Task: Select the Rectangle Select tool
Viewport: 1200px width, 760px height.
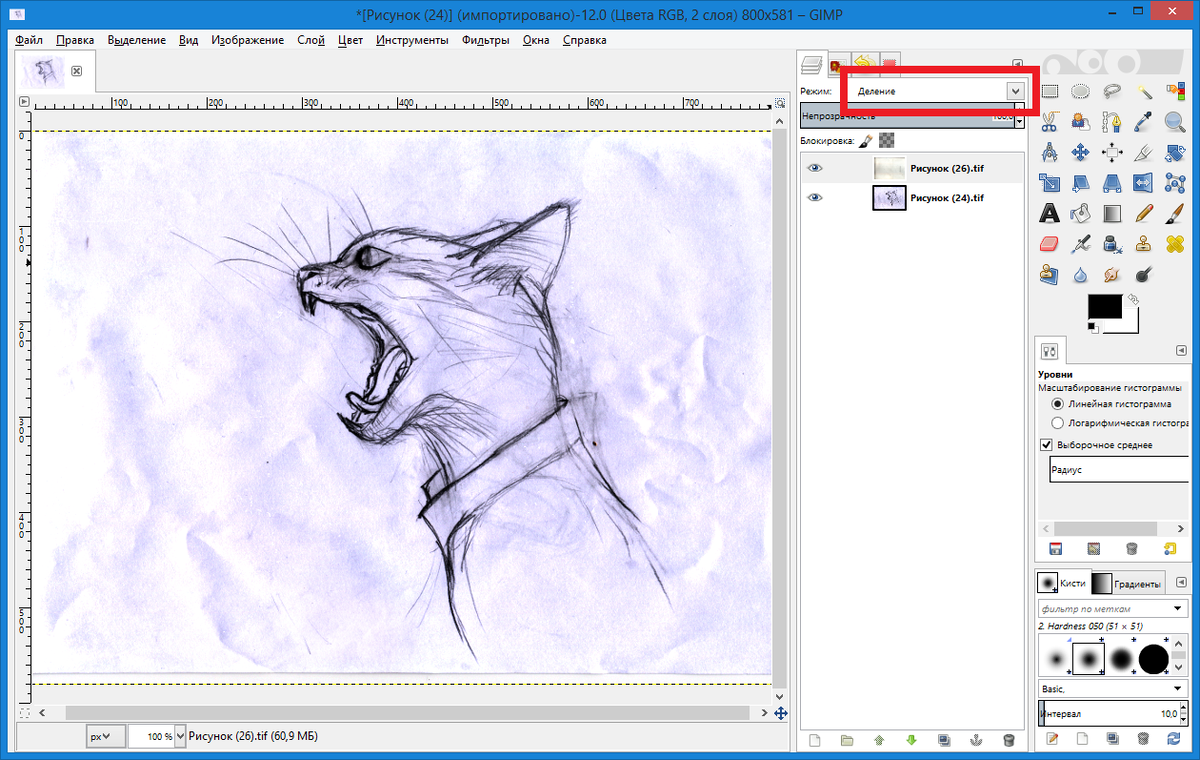Action: [1050, 91]
